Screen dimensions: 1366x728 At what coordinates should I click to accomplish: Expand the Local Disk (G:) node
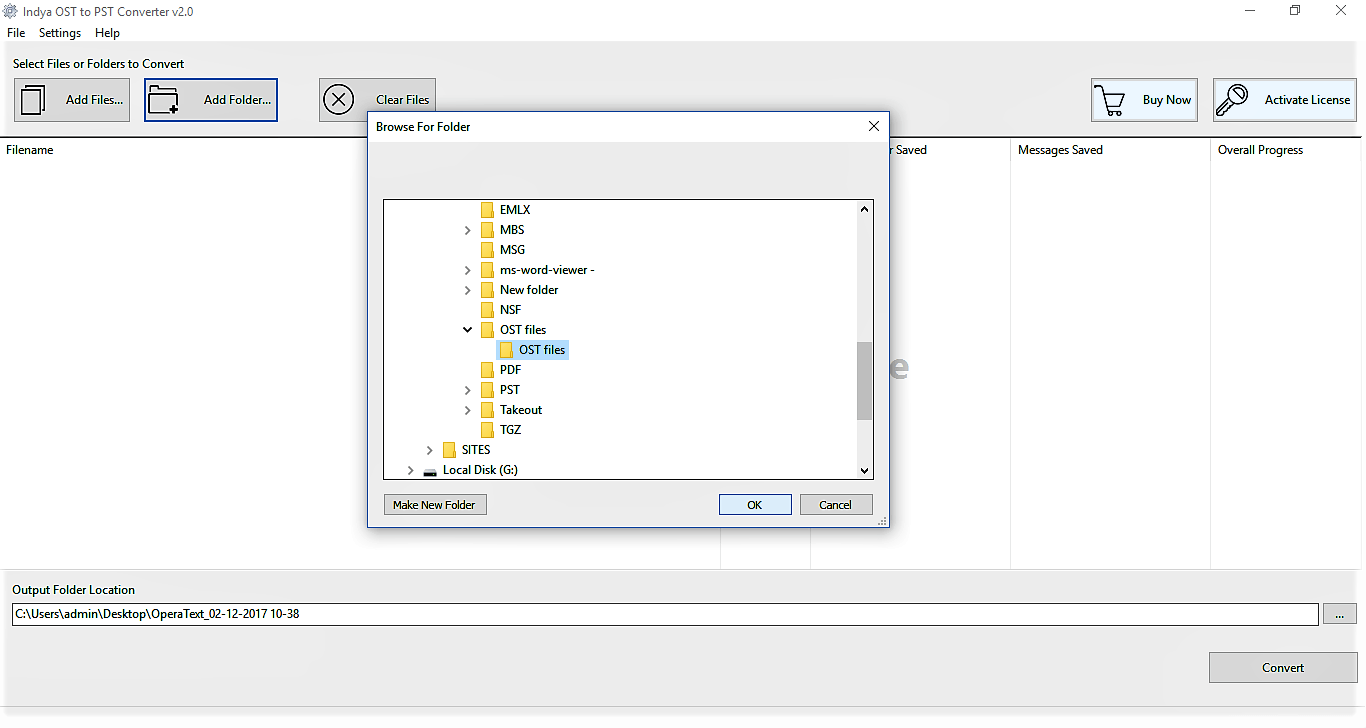(410, 470)
